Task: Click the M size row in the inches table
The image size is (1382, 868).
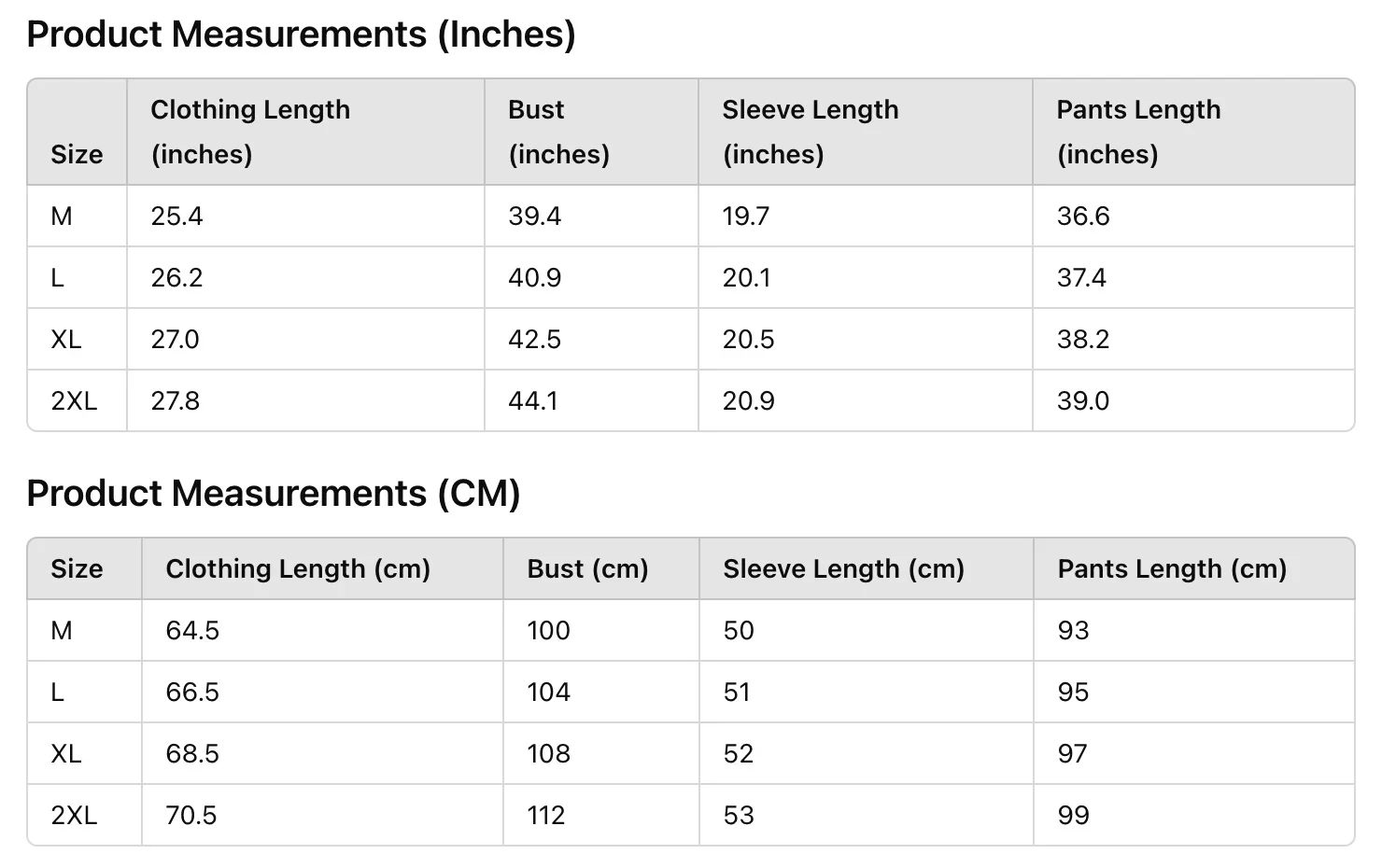Action: [691, 216]
